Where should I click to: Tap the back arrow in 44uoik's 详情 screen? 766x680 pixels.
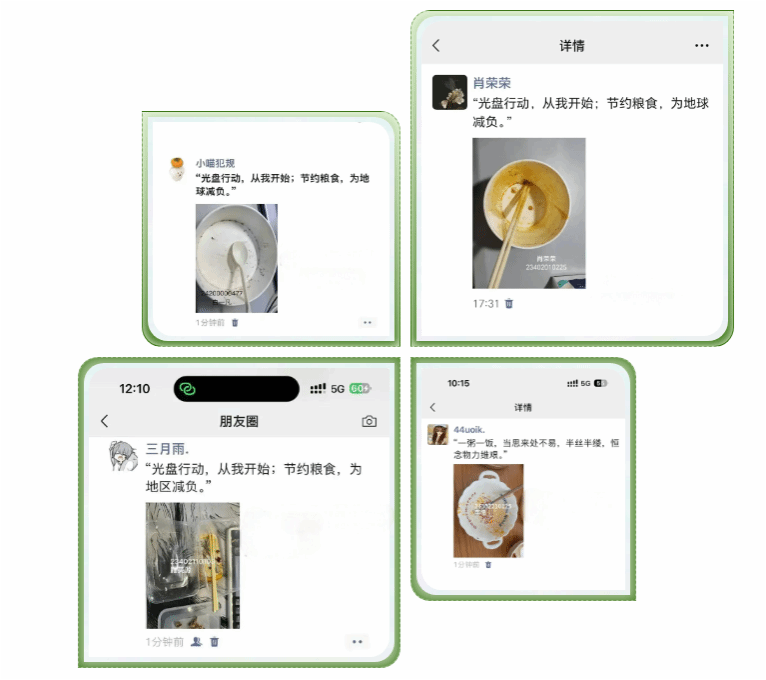point(433,407)
